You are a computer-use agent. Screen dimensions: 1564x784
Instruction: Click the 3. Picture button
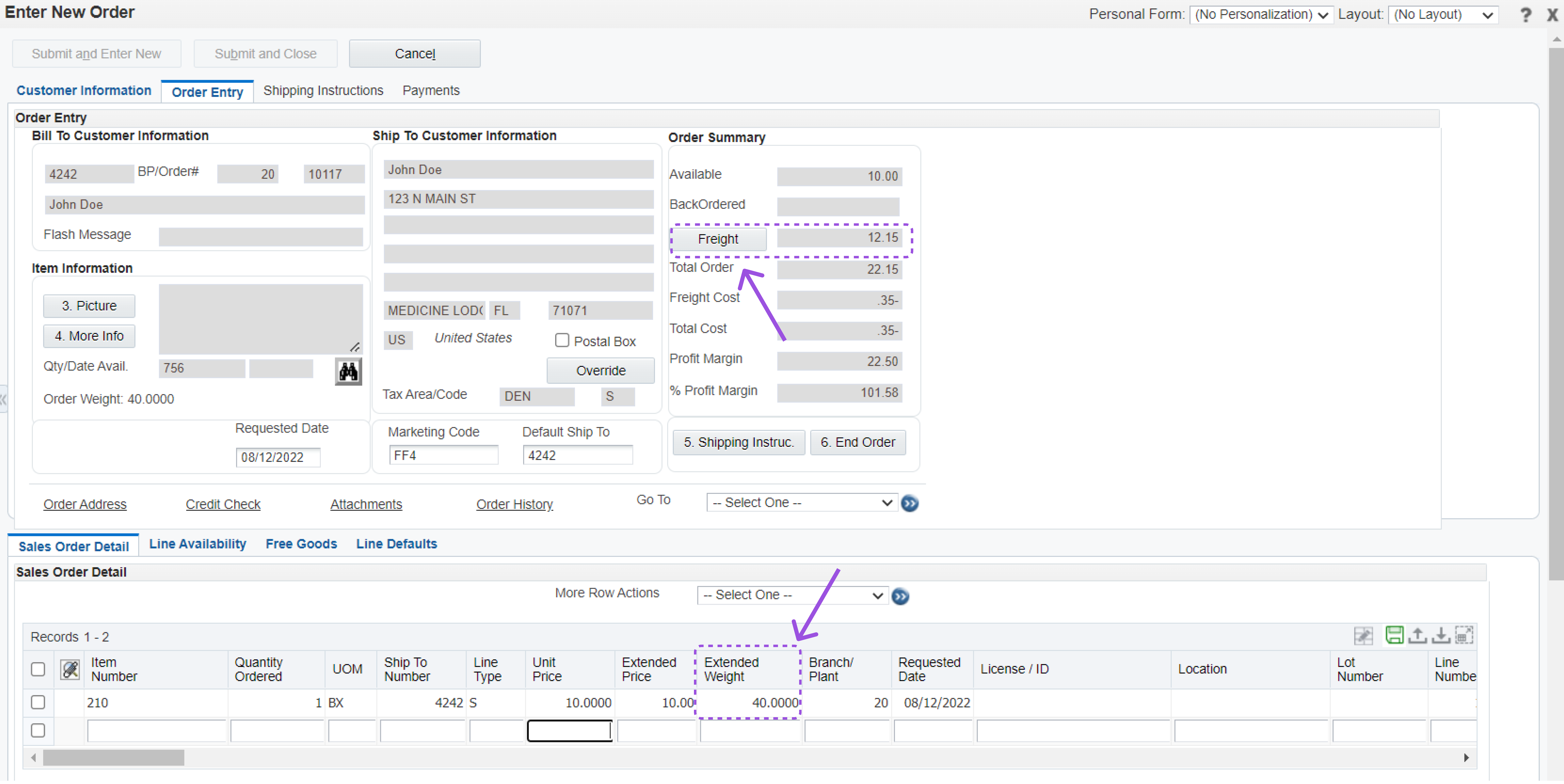89,306
